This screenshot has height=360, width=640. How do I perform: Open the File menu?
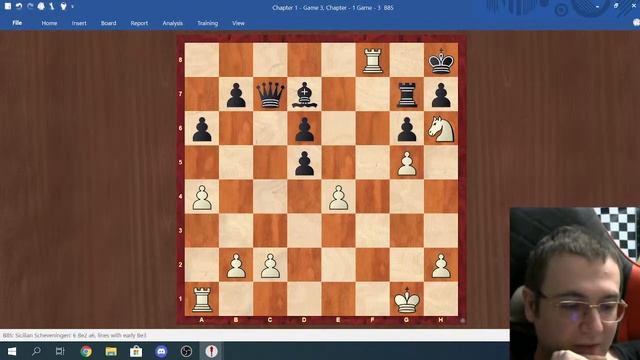[x=17, y=23]
